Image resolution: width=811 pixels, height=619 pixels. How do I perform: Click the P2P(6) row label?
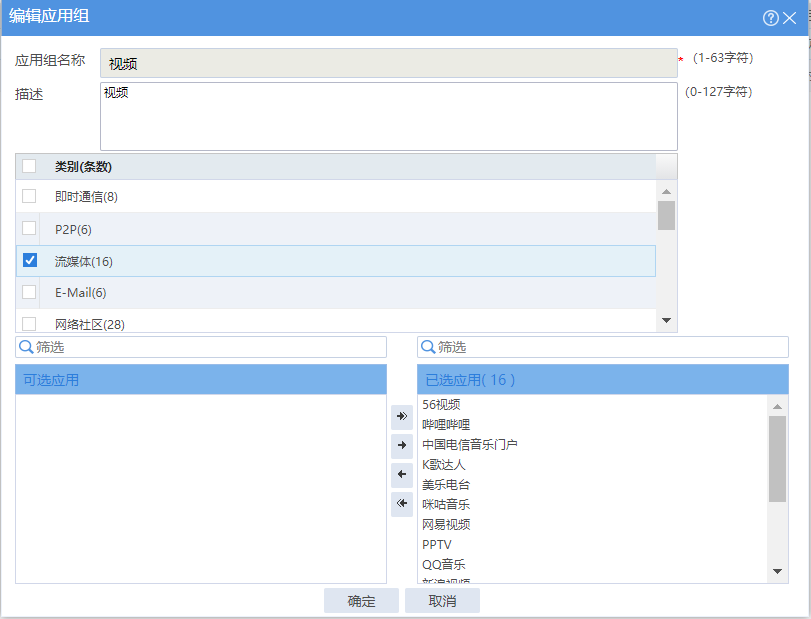click(x=73, y=230)
